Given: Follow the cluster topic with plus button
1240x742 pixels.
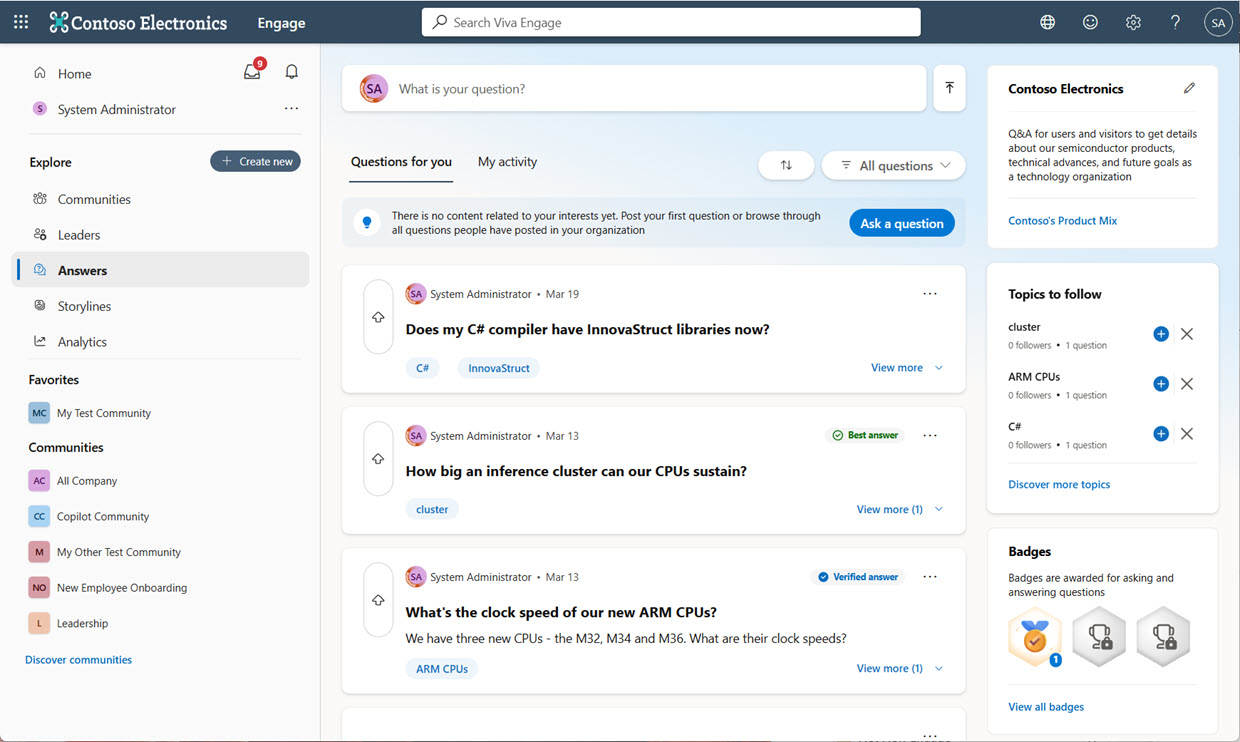Looking at the screenshot, I should [1160, 334].
